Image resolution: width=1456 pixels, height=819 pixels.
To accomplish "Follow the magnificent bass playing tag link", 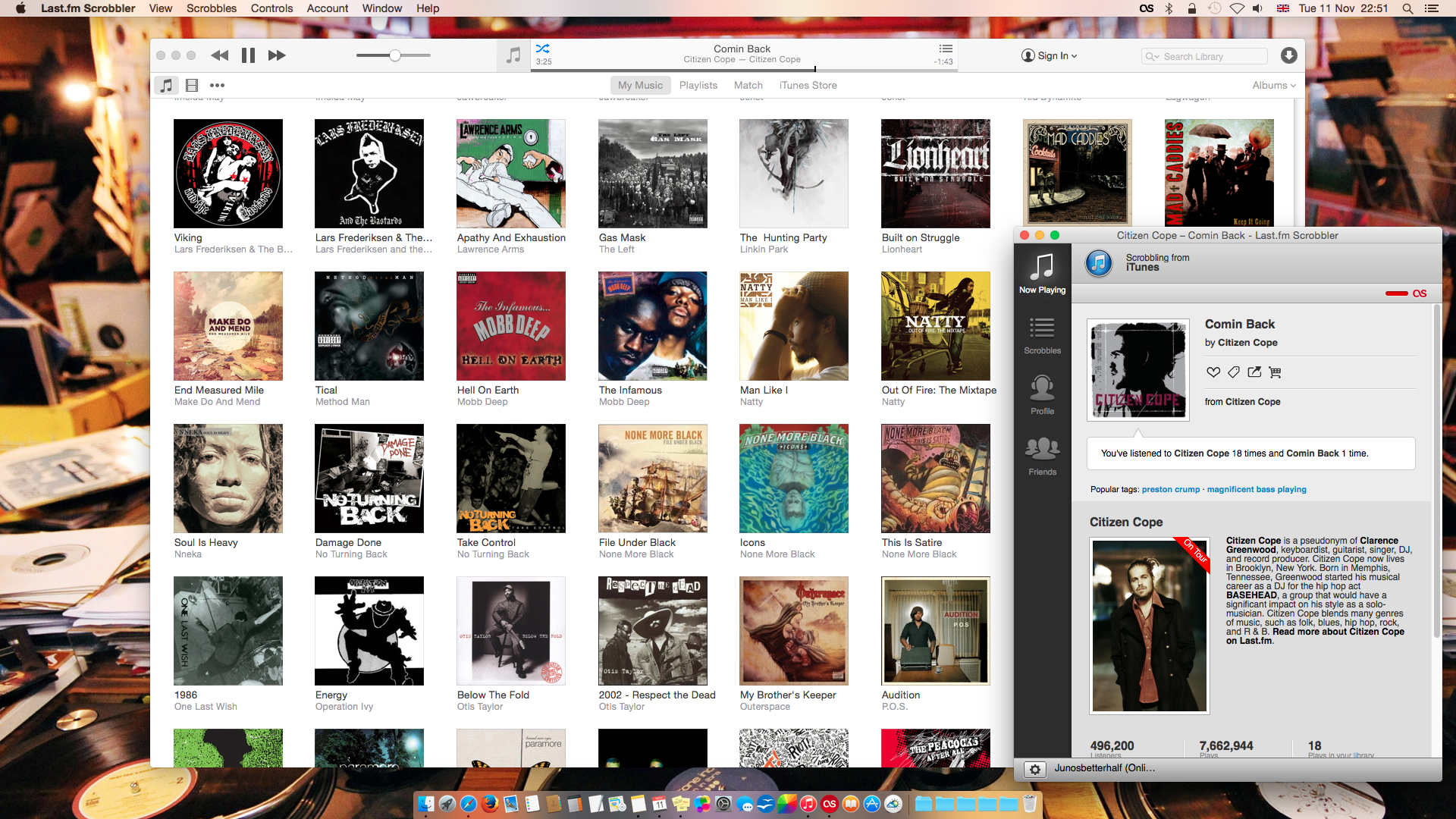I will (x=1257, y=489).
